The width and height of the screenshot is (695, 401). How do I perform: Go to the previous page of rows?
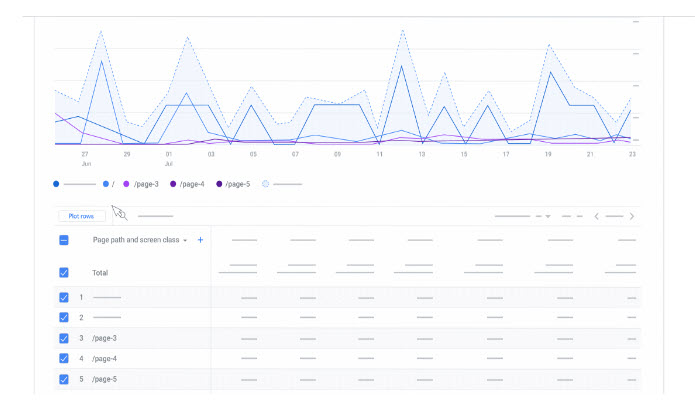coord(597,216)
